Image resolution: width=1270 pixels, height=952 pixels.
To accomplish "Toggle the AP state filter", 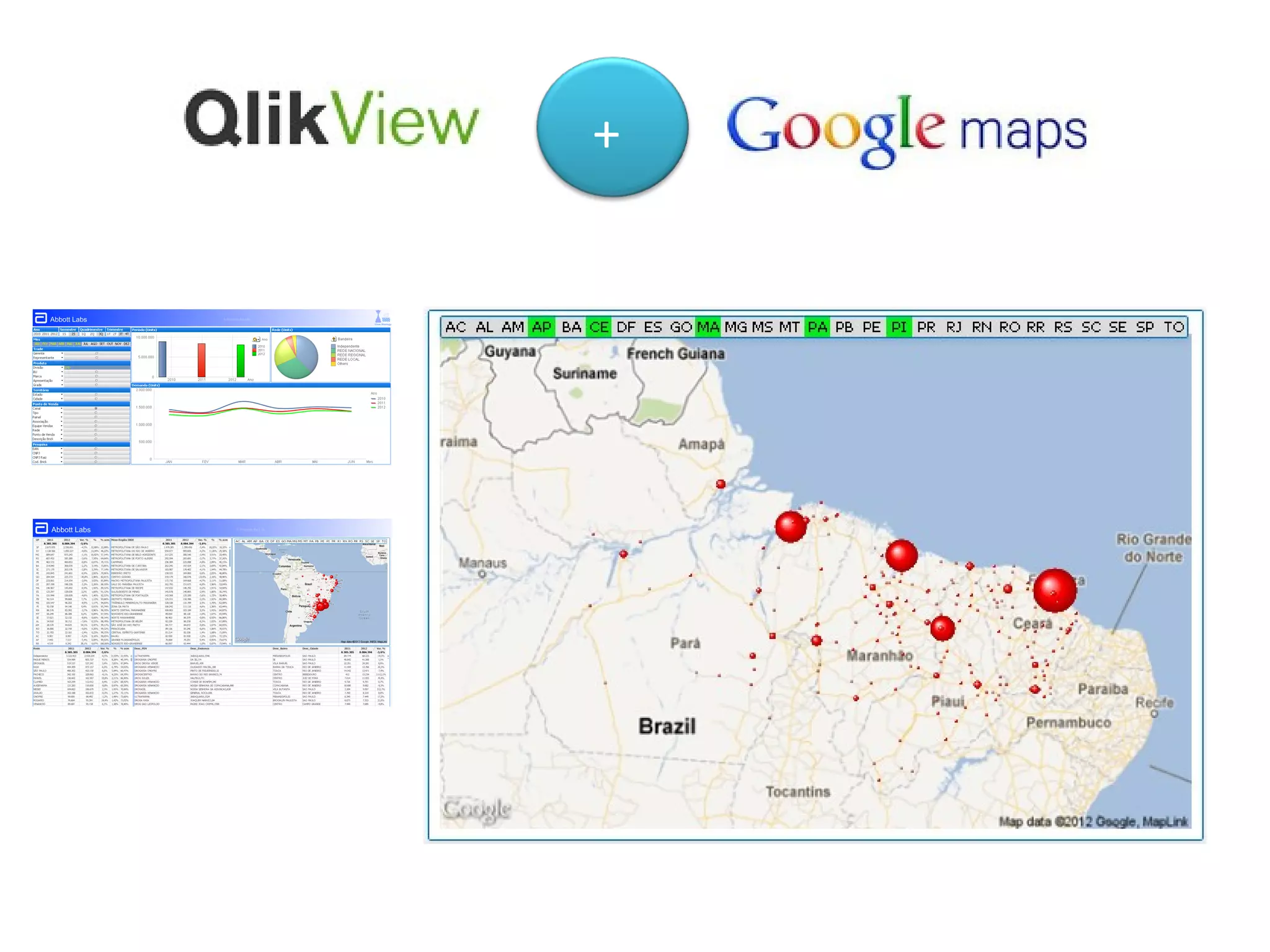I will point(541,327).
